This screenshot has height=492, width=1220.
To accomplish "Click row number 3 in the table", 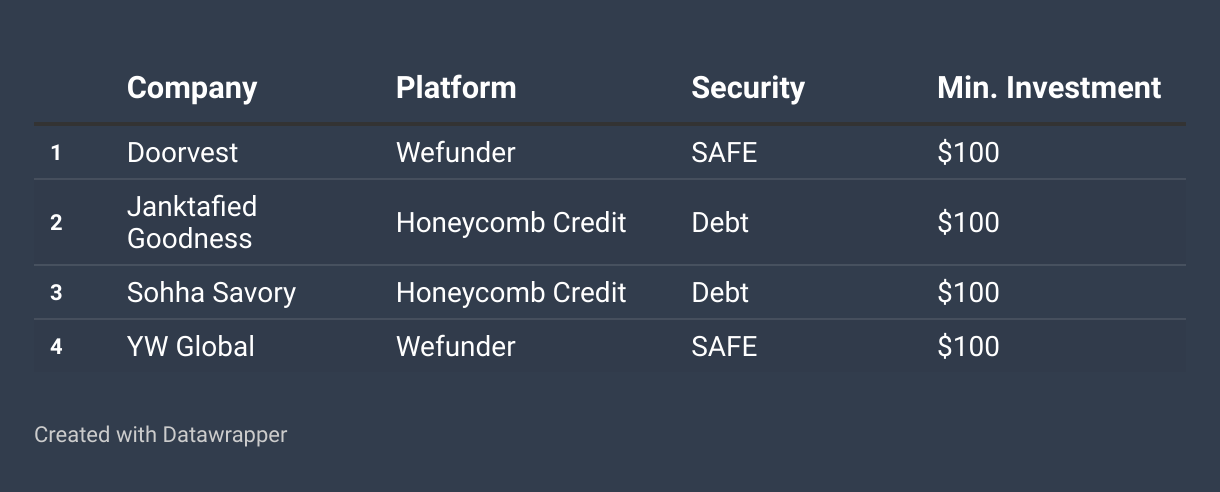I will point(56,292).
